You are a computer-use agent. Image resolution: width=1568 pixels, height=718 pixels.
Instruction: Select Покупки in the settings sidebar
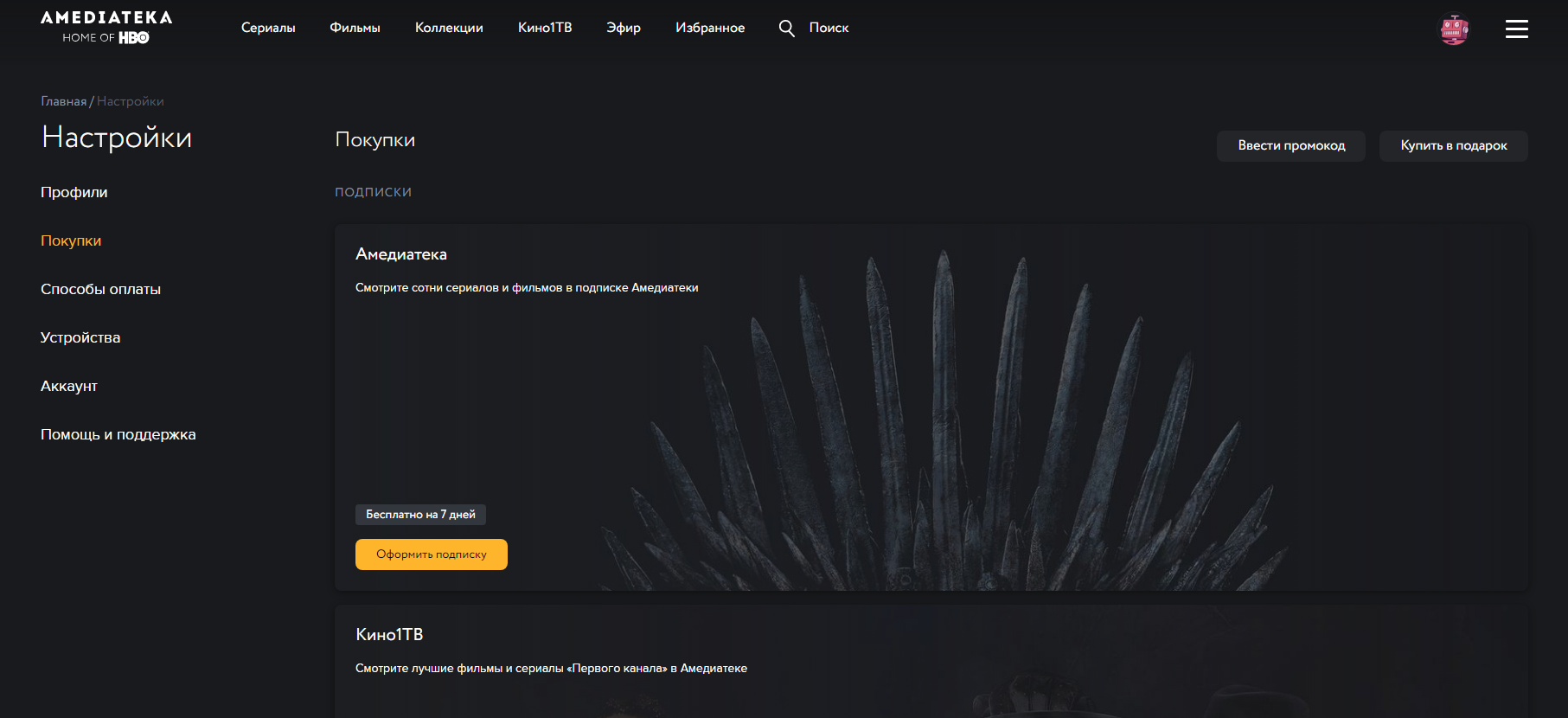(71, 240)
